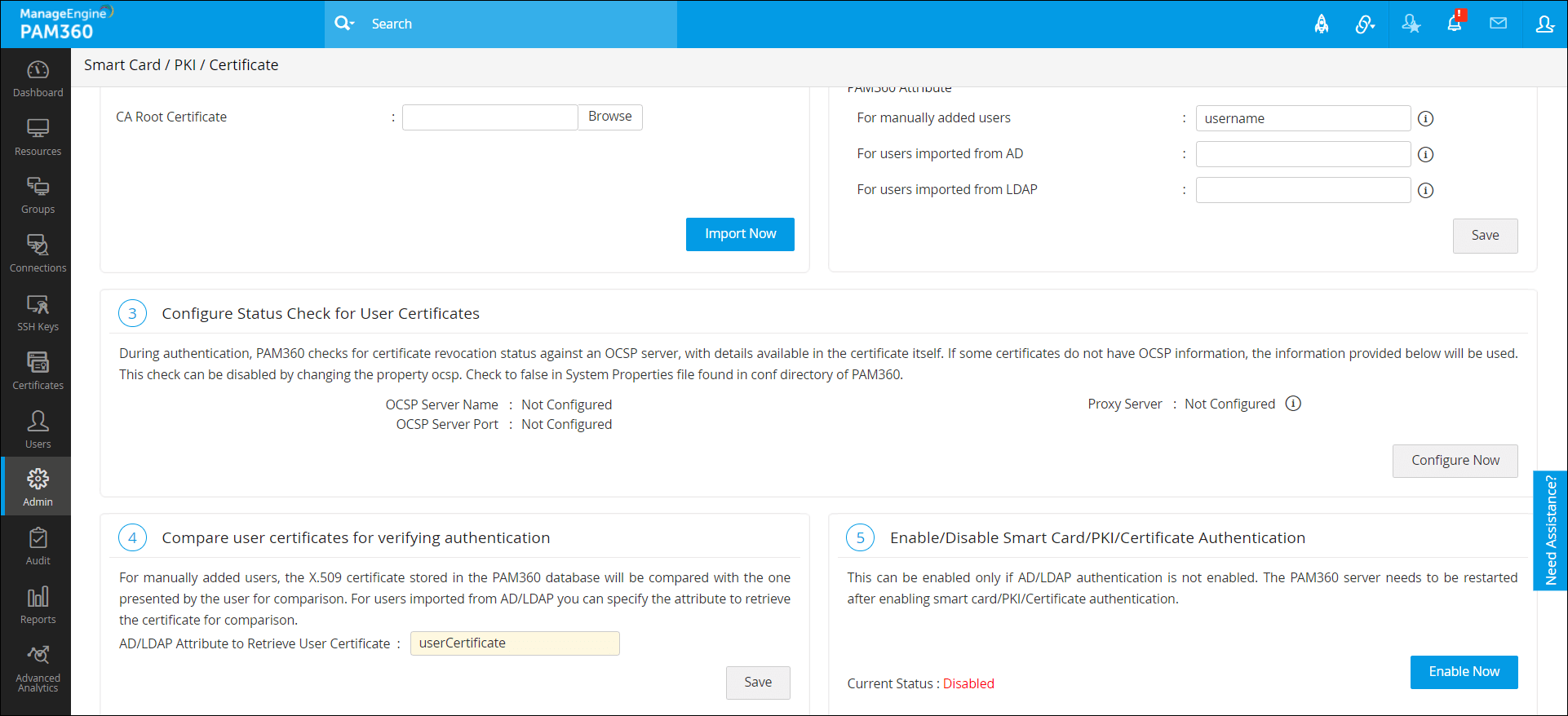The width and height of the screenshot is (1568, 716).
Task: Open the key link dropdown in header
Action: (1365, 24)
